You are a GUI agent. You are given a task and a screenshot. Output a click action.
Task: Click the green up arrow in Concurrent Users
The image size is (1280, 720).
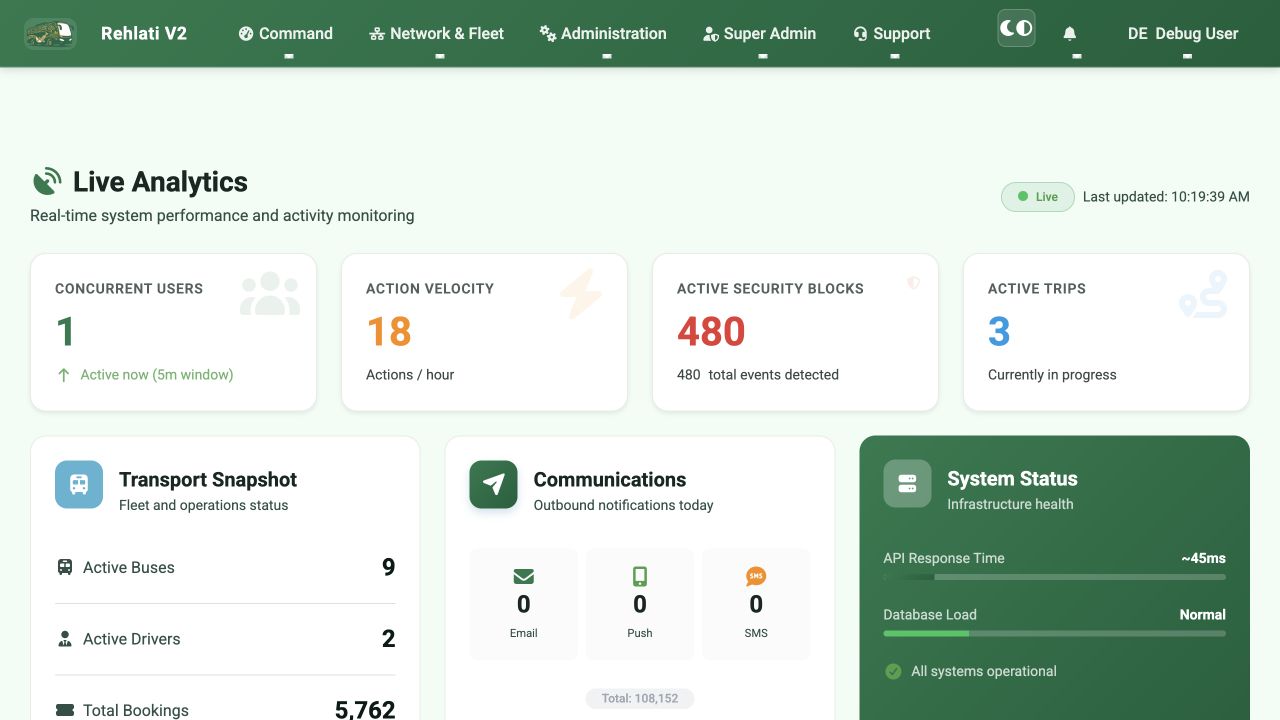click(x=64, y=375)
